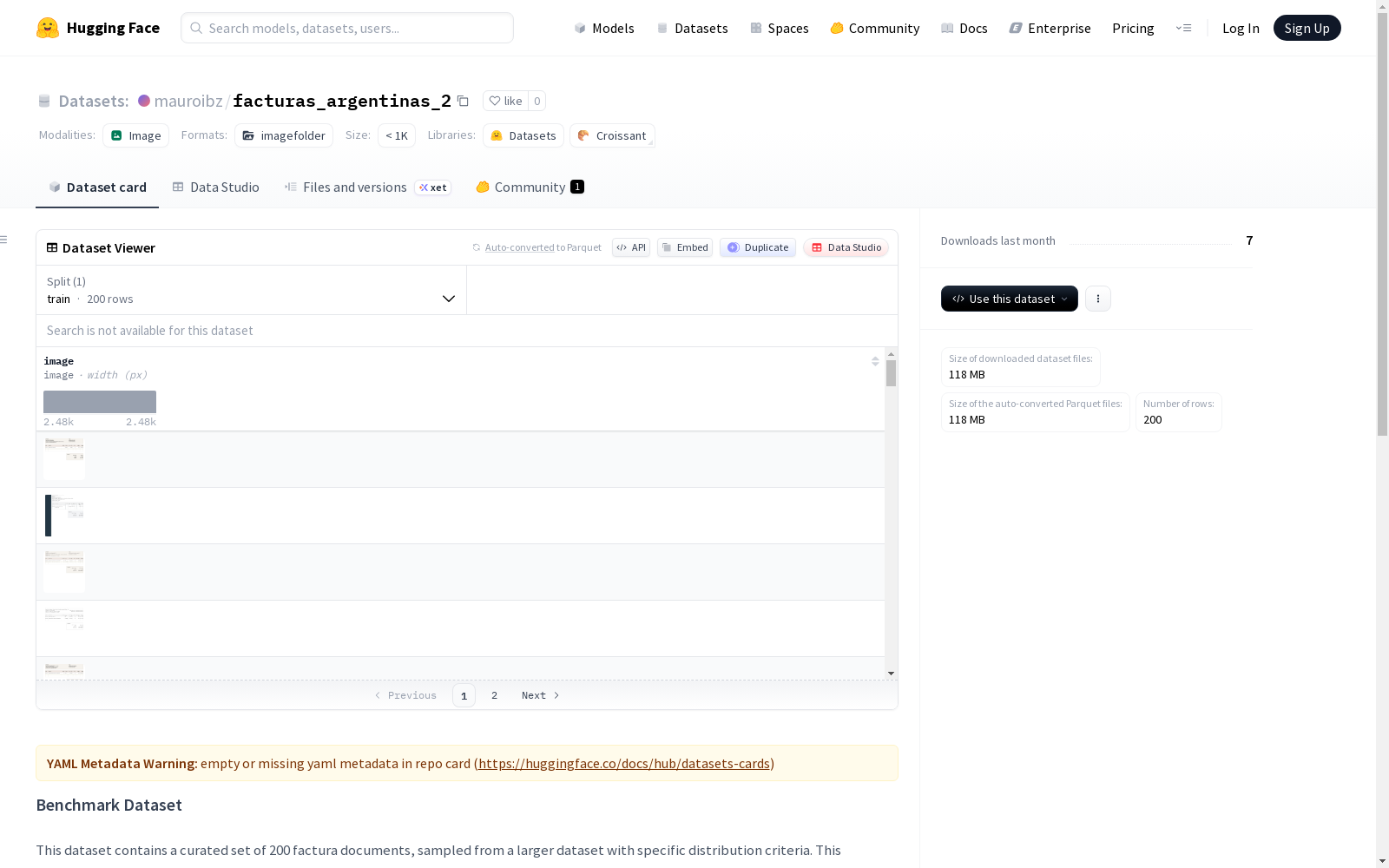This screenshot has height=868, width=1389.
Task: Open the Use this dataset dropdown
Action: pos(1010,299)
